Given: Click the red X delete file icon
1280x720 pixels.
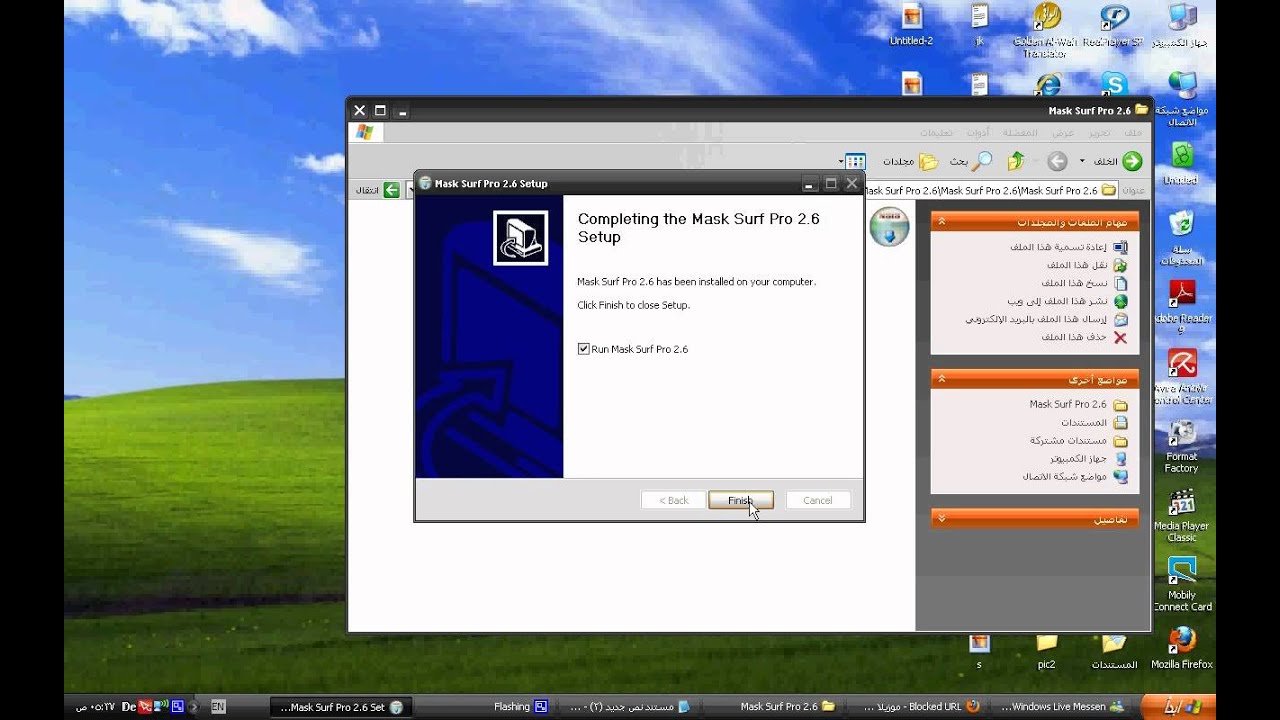Looking at the screenshot, I should (1120, 338).
